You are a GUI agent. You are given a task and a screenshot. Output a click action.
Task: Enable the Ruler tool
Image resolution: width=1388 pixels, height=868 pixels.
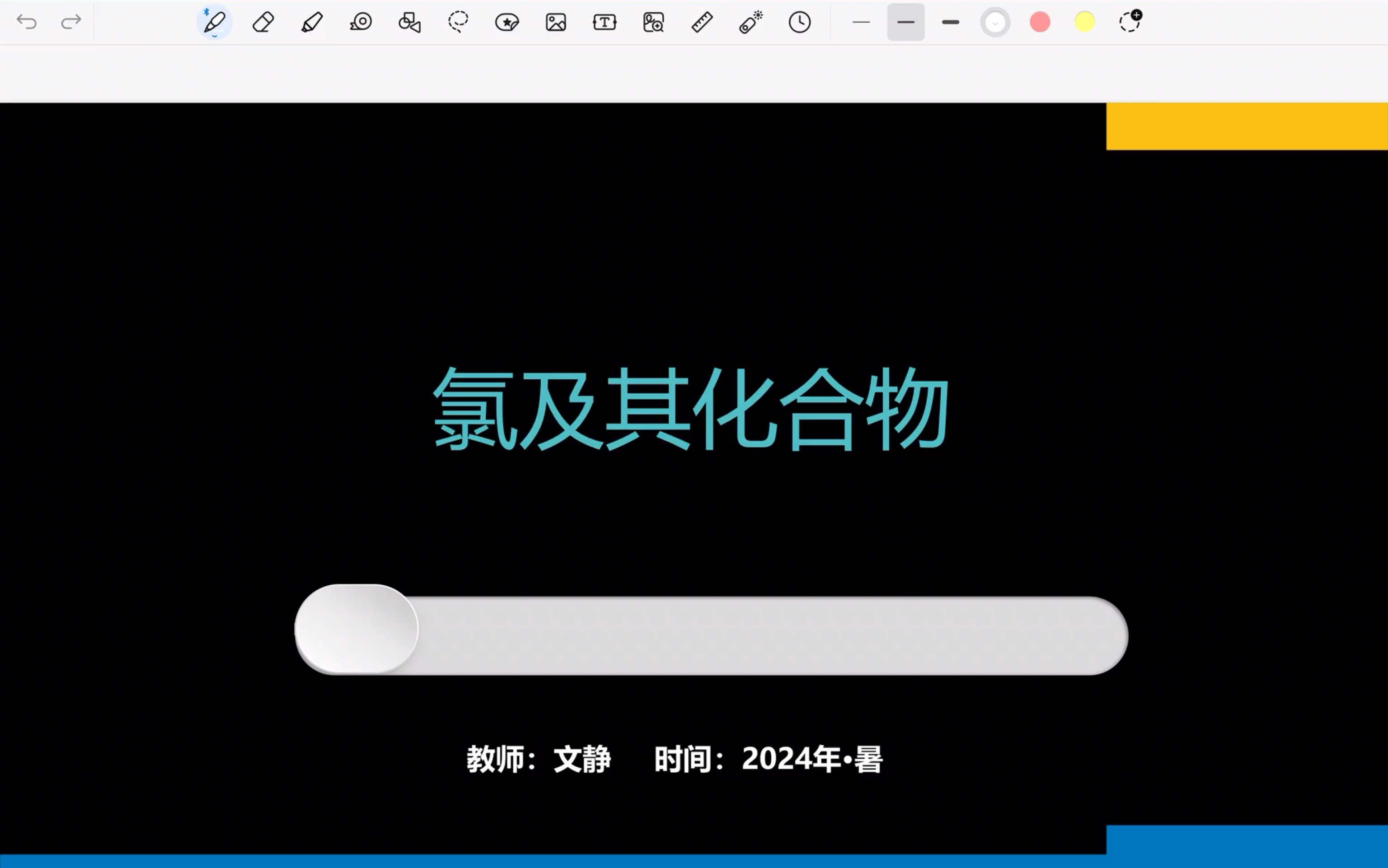[x=702, y=23]
